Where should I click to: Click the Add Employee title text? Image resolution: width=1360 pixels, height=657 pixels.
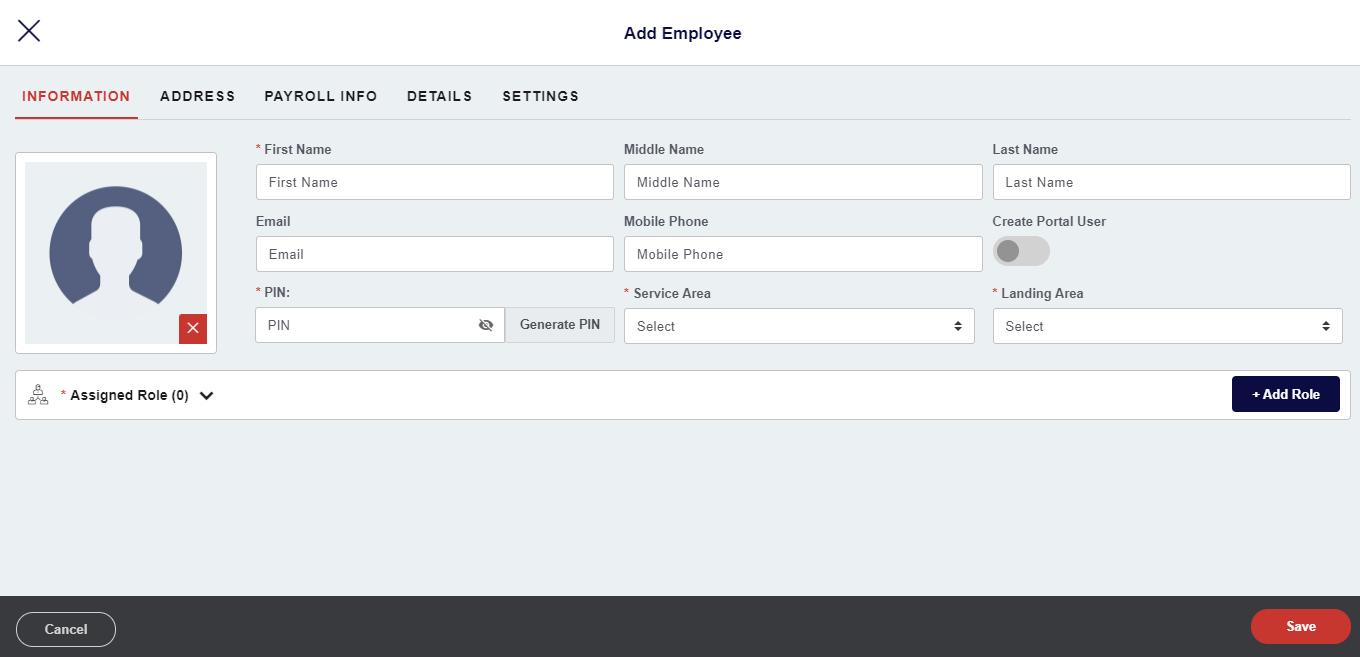(683, 33)
